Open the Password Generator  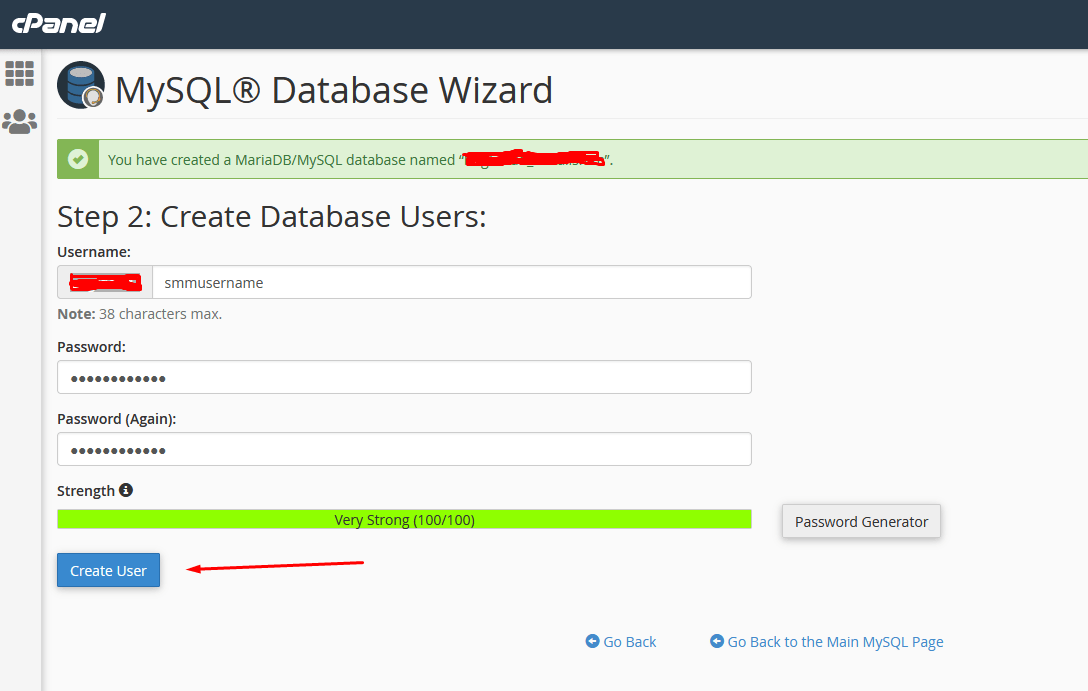coord(861,522)
